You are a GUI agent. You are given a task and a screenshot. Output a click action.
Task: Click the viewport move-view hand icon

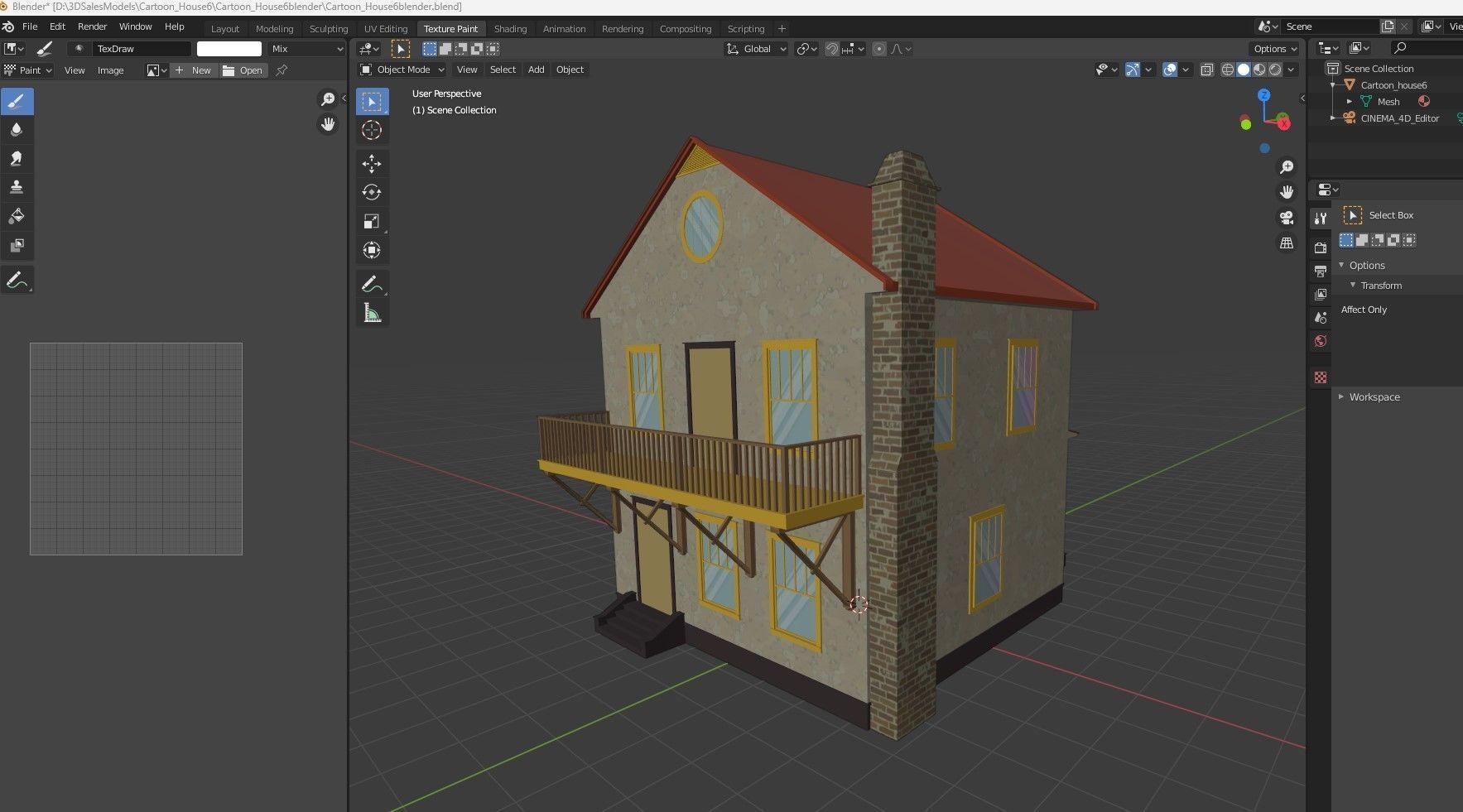tap(1287, 192)
